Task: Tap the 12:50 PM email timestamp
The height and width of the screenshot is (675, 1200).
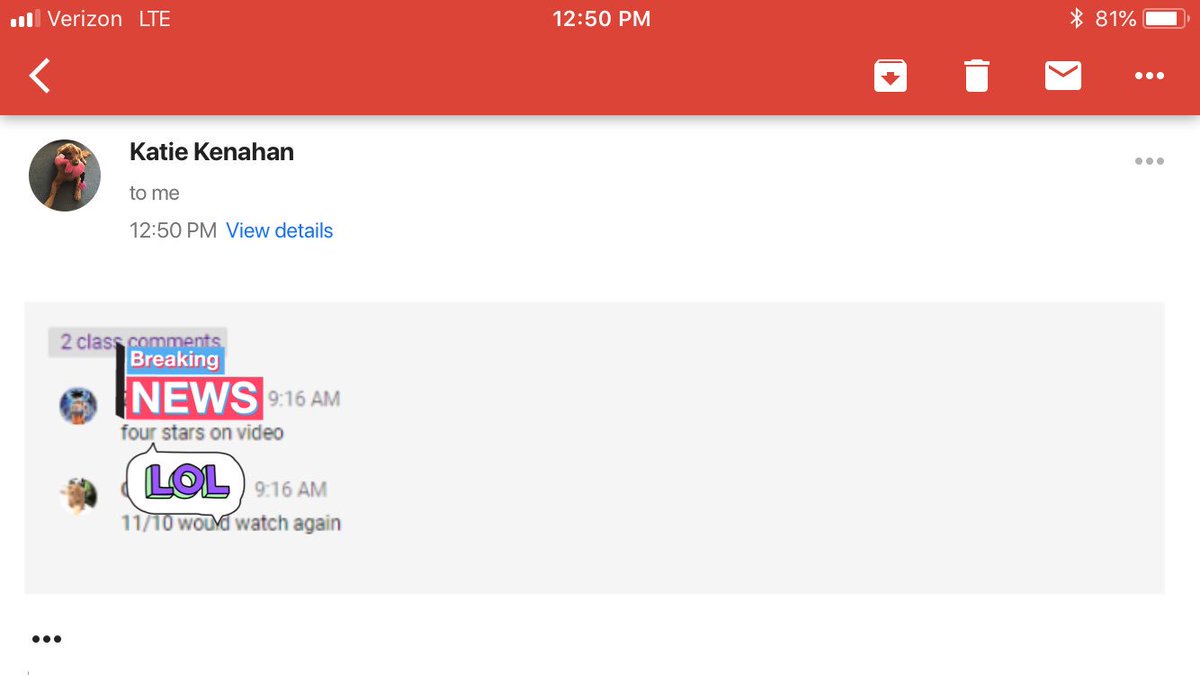Action: [173, 231]
